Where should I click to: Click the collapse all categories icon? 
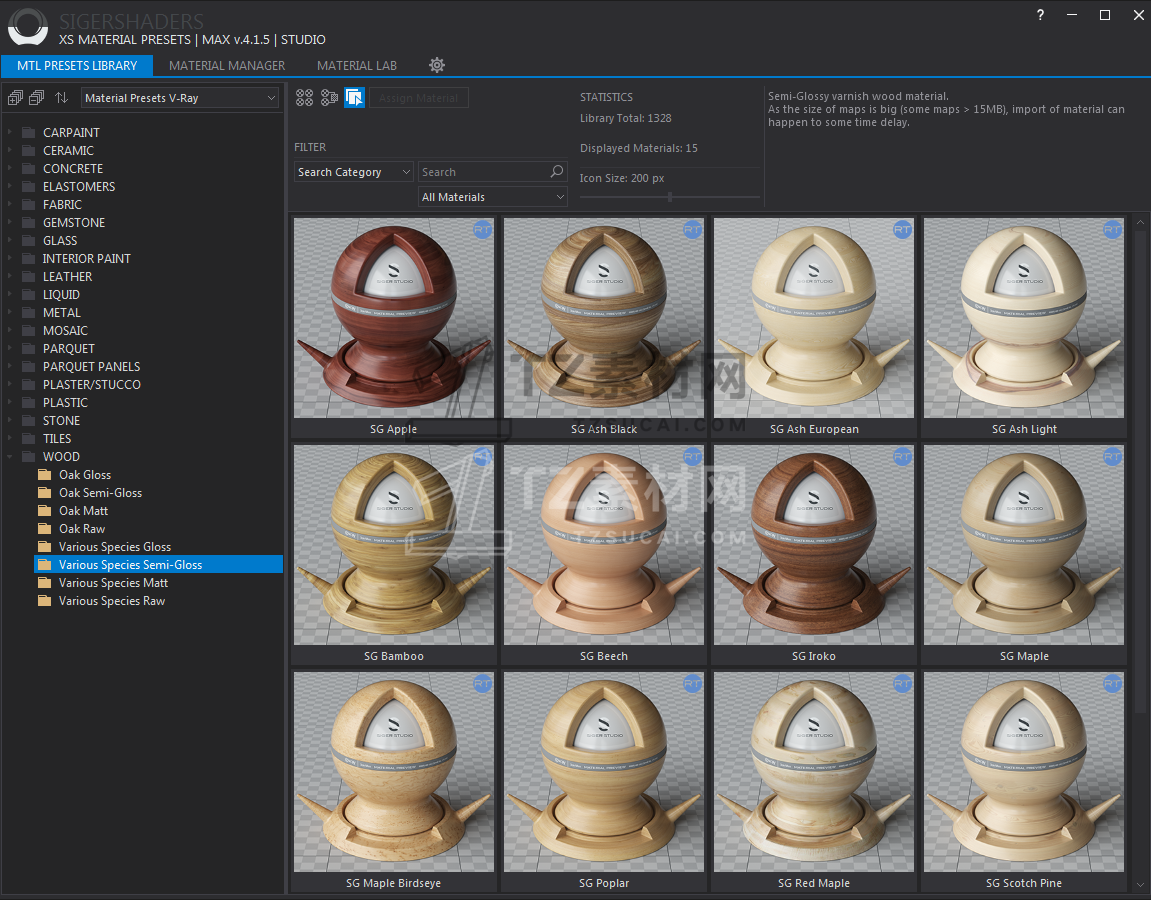pos(37,98)
